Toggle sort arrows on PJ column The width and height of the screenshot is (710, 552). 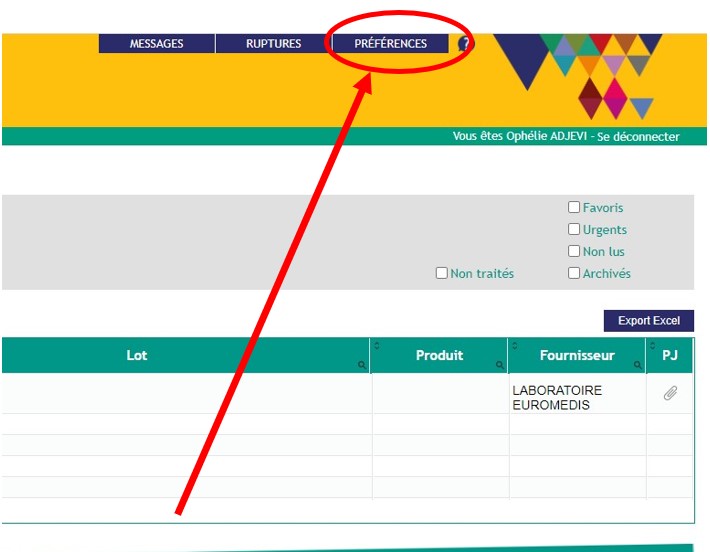[x=653, y=345]
